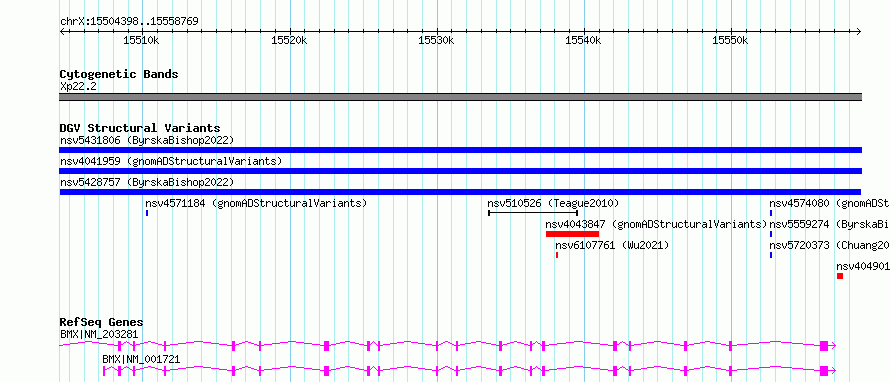Viewport: 890px width, 382px height.
Task: Click the 15530k ruler tick label
Action: [436, 40]
